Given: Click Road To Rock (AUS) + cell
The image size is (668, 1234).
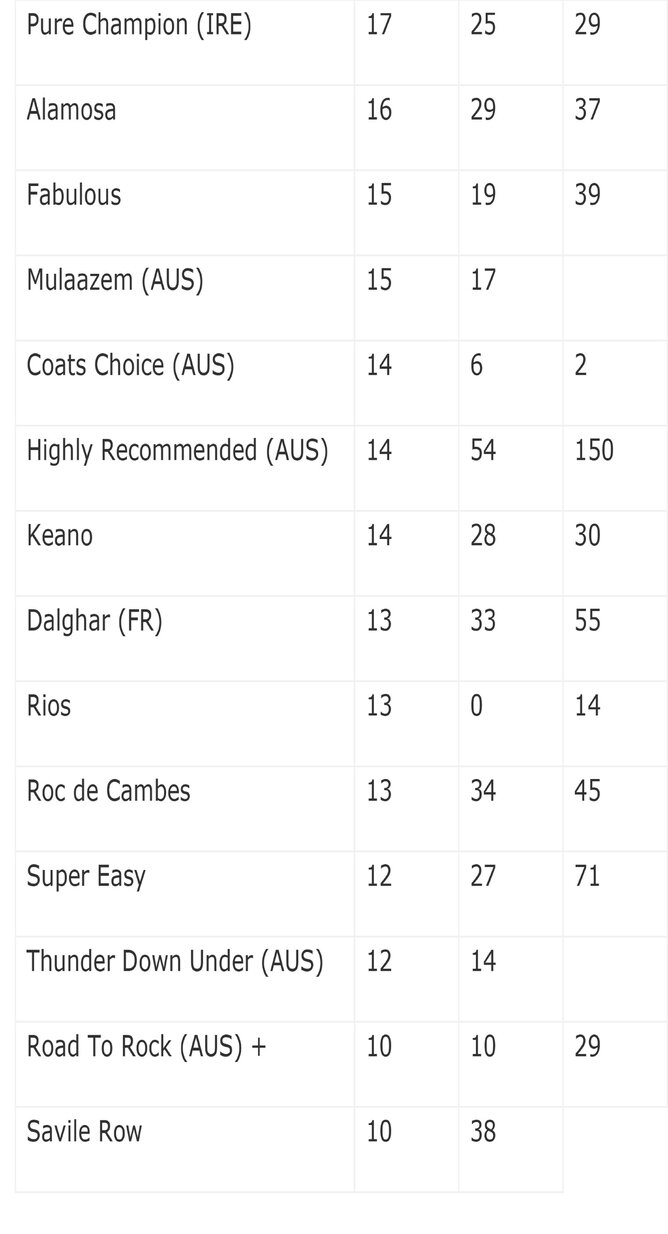Looking at the screenshot, I should pos(146,1047).
